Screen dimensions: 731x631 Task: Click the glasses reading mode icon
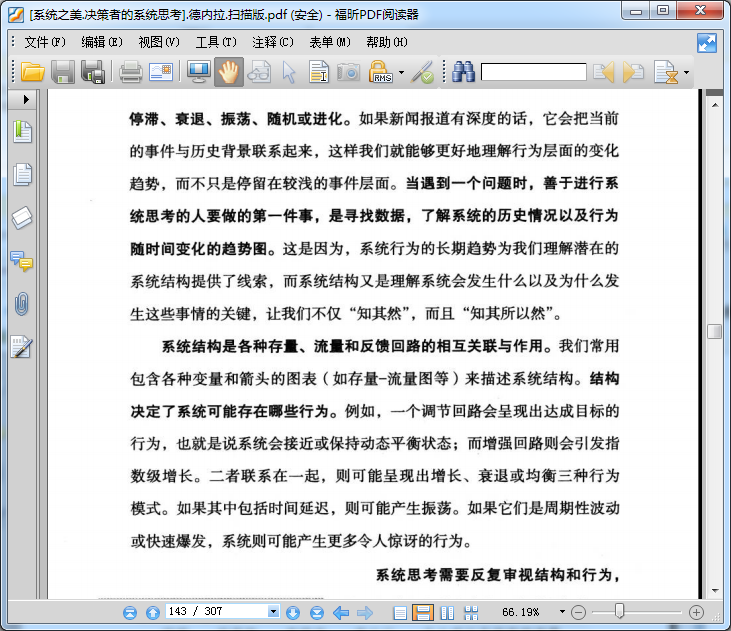259,72
